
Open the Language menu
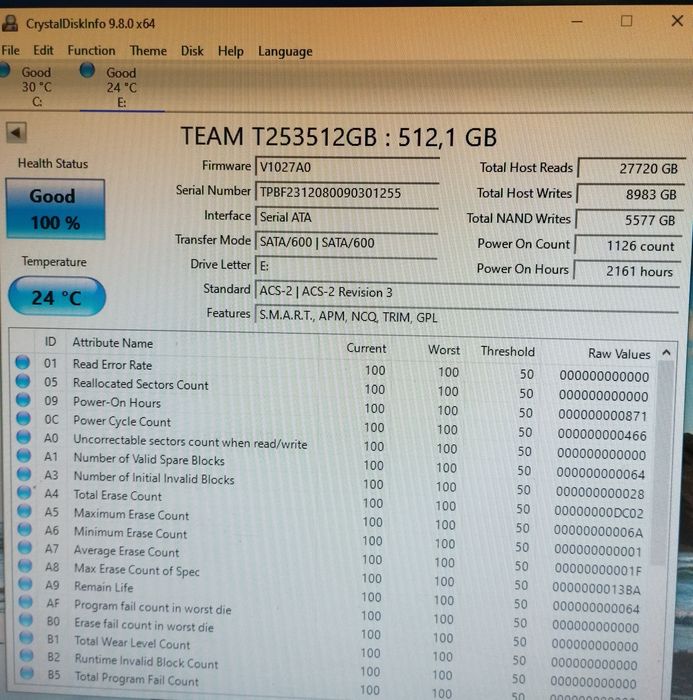(x=285, y=52)
